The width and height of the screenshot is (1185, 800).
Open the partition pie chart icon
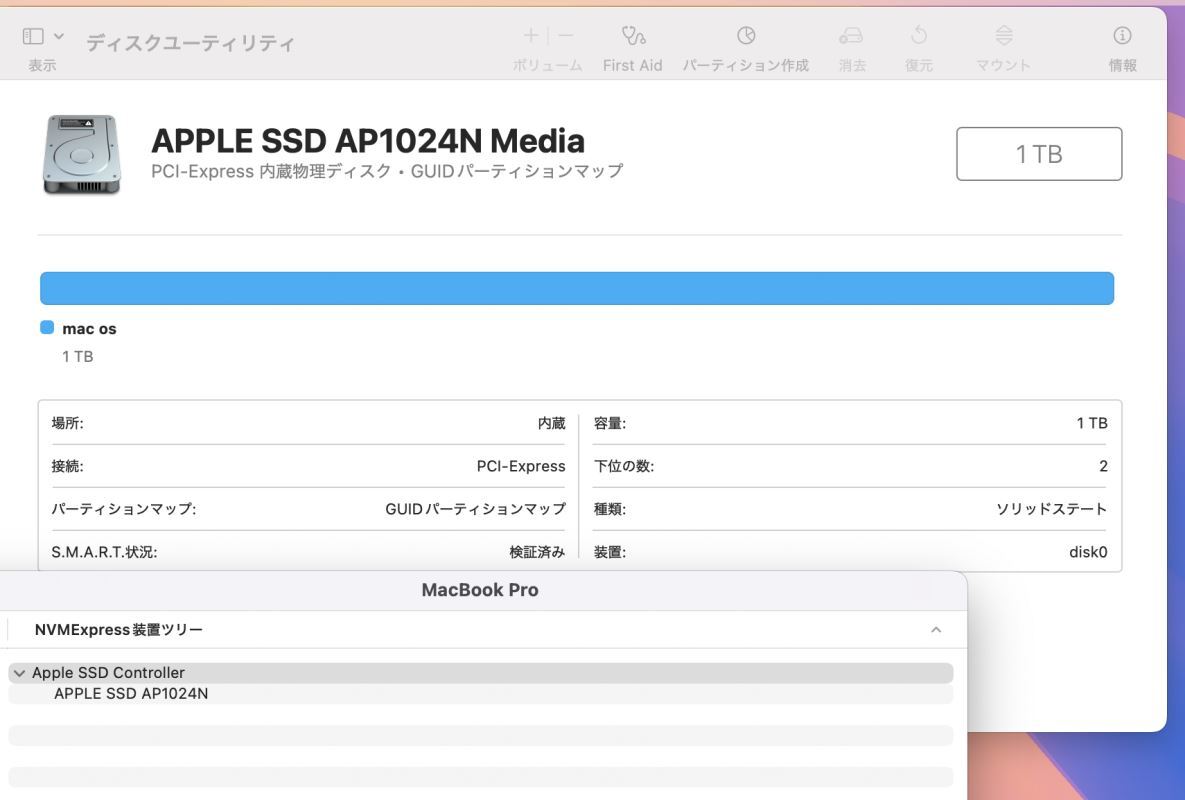pyautogui.click(x=746, y=36)
